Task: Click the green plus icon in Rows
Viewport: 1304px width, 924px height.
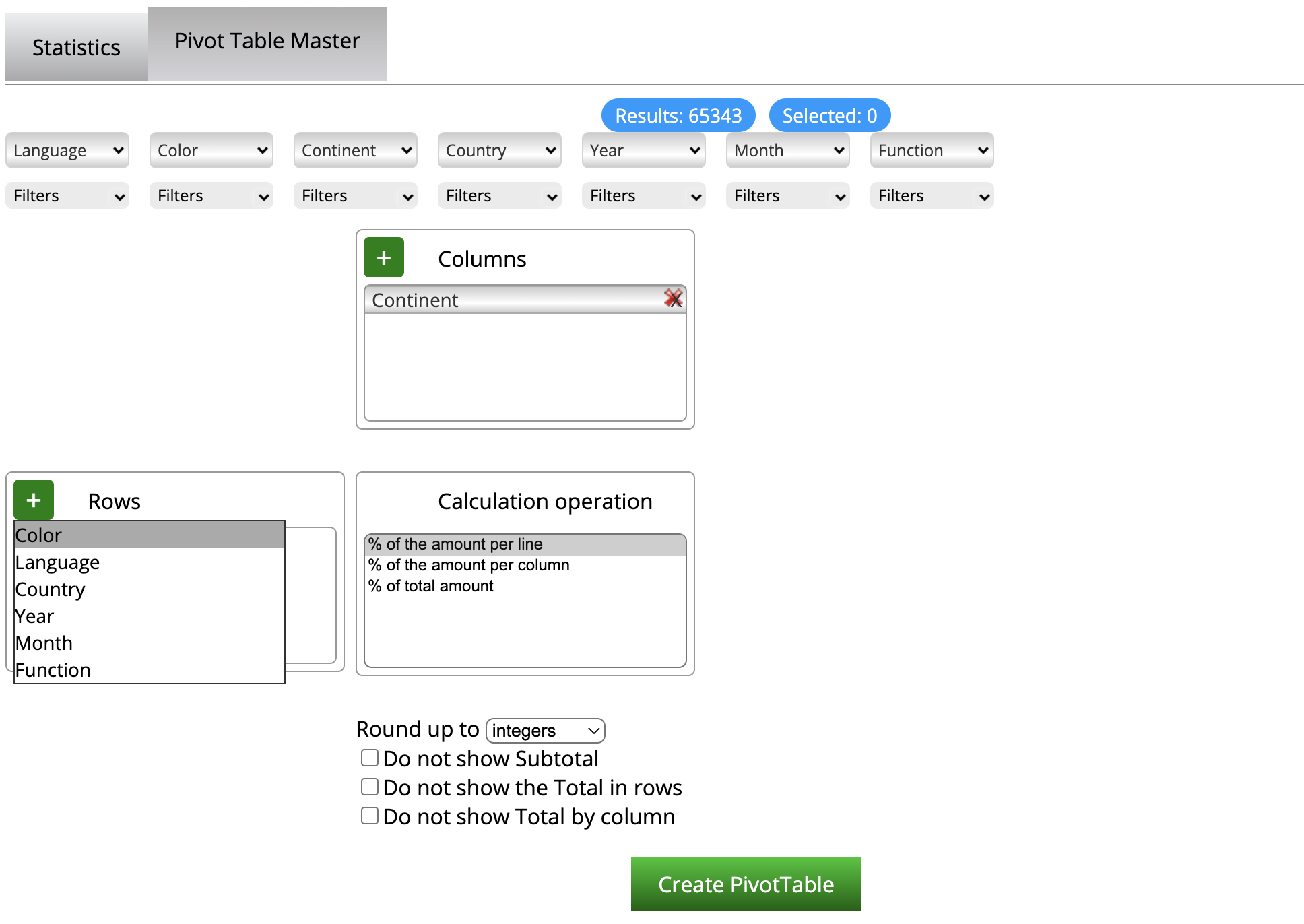Action: click(x=34, y=500)
